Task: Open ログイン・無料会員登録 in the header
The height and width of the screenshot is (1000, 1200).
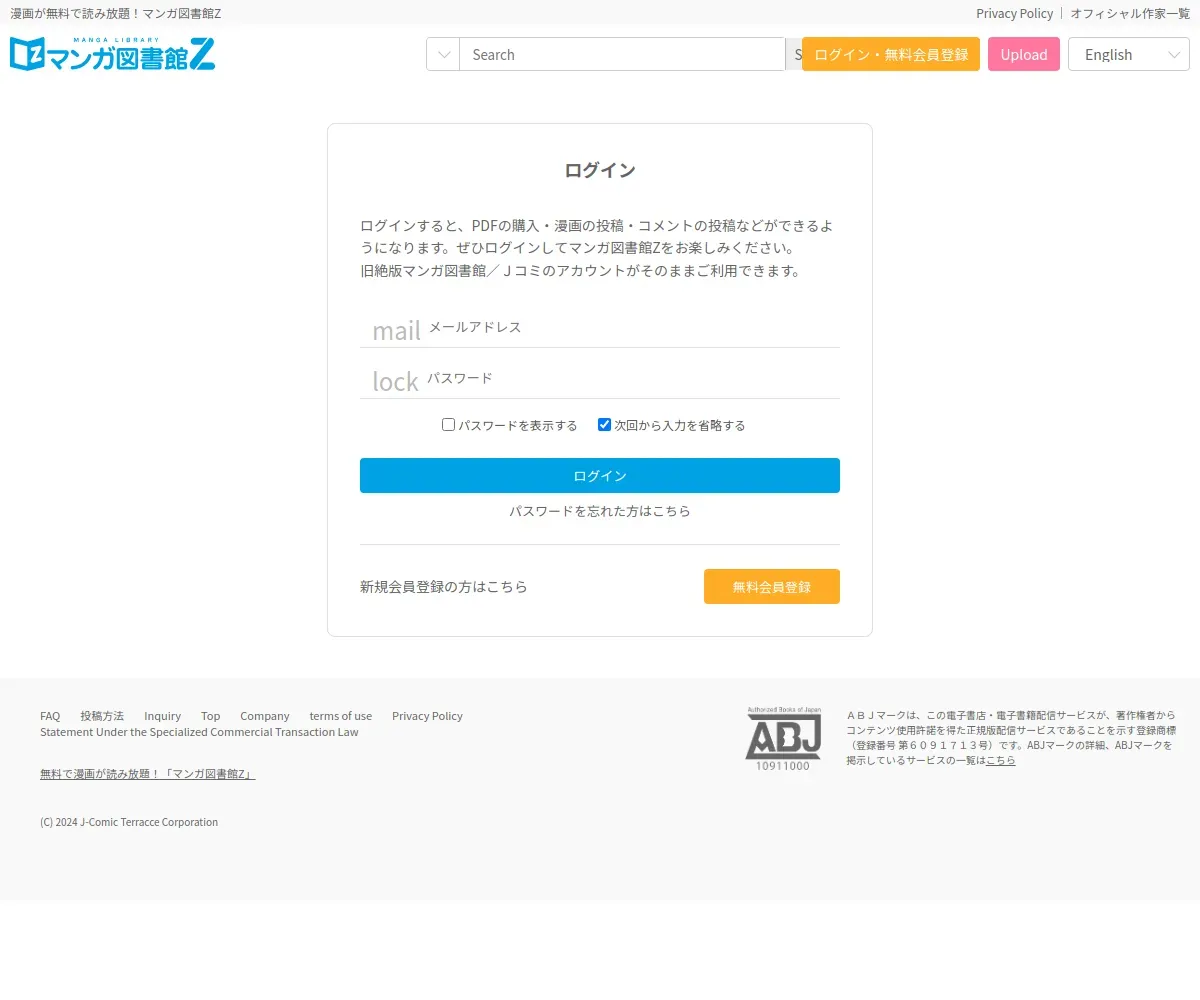Action: click(x=891, y=54)
